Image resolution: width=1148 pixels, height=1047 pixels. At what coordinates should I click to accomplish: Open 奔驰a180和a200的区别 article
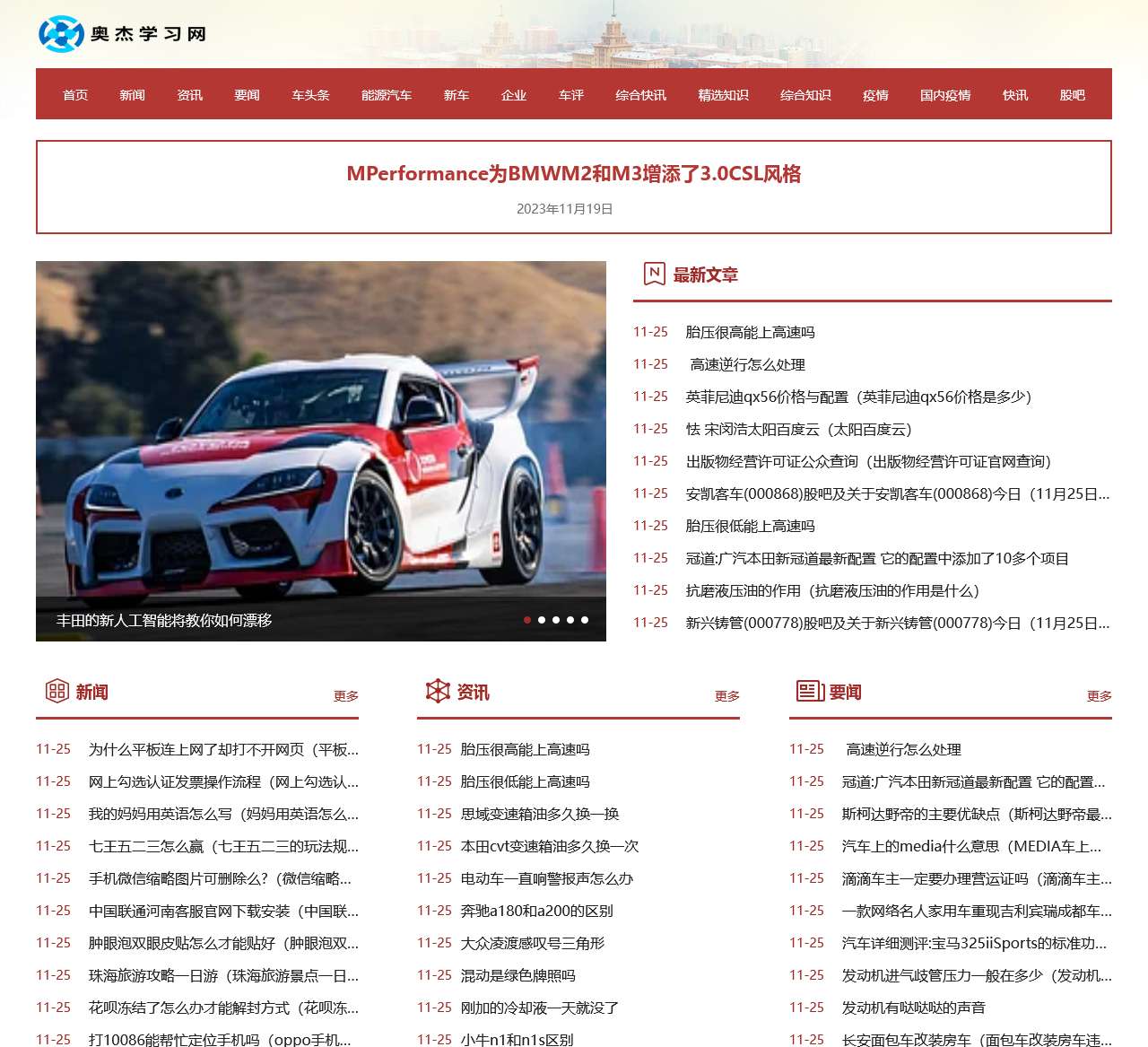[x=537, y=911]
